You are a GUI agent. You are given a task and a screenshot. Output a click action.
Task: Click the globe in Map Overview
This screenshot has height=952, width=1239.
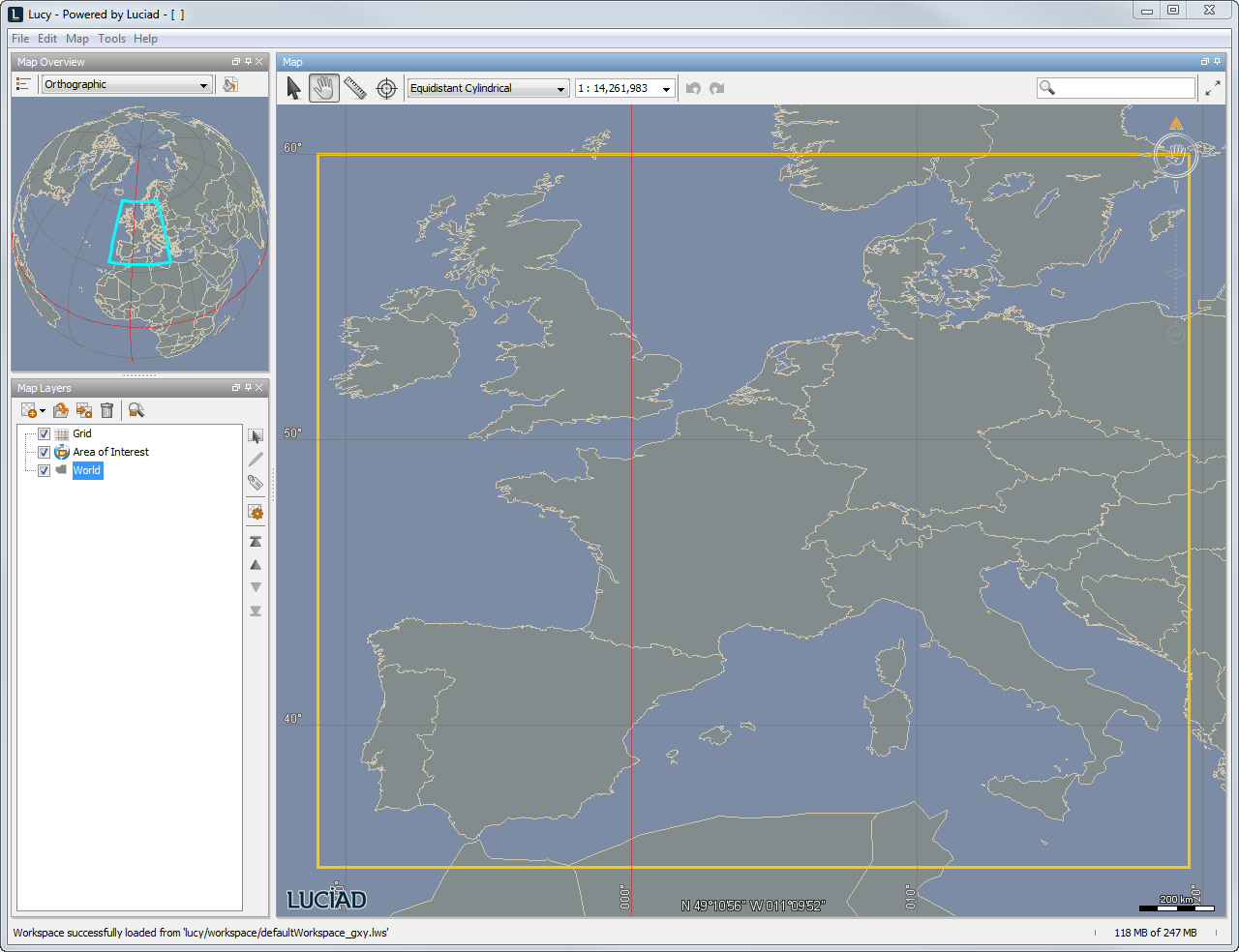[139, 232]
